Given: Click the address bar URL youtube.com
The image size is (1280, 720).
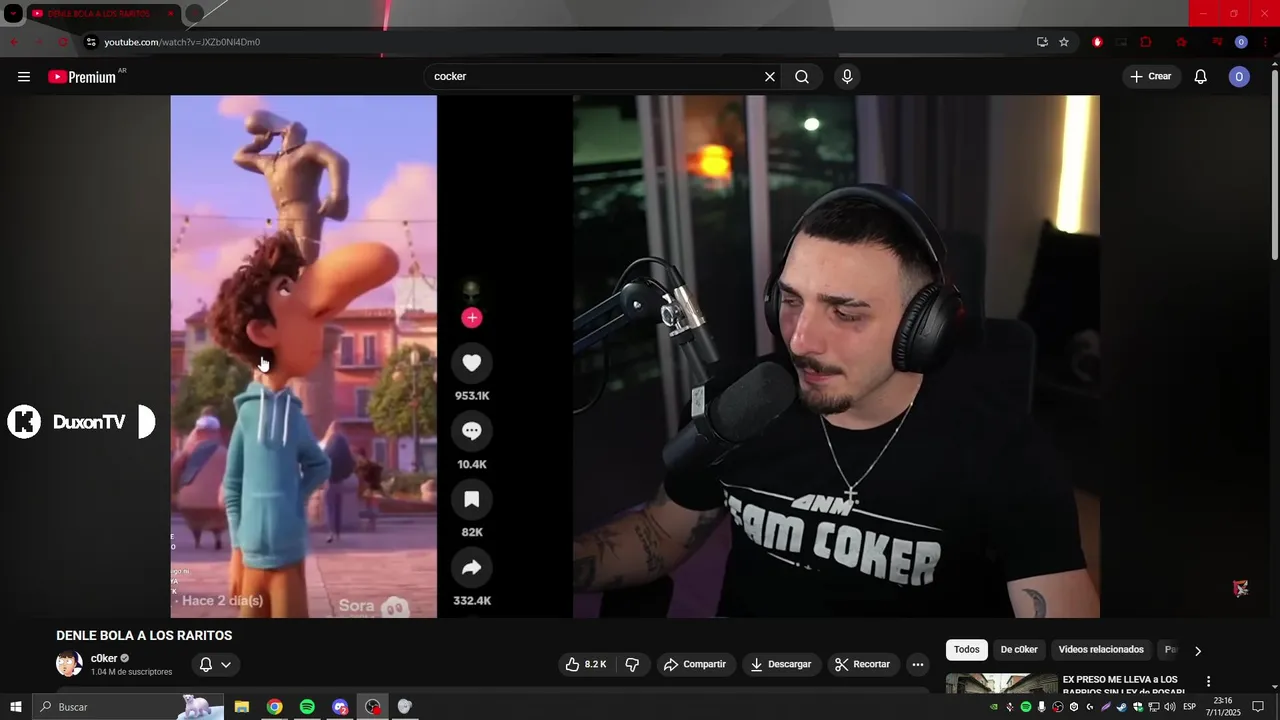Looking at the screenshot, I should point(182,42).
